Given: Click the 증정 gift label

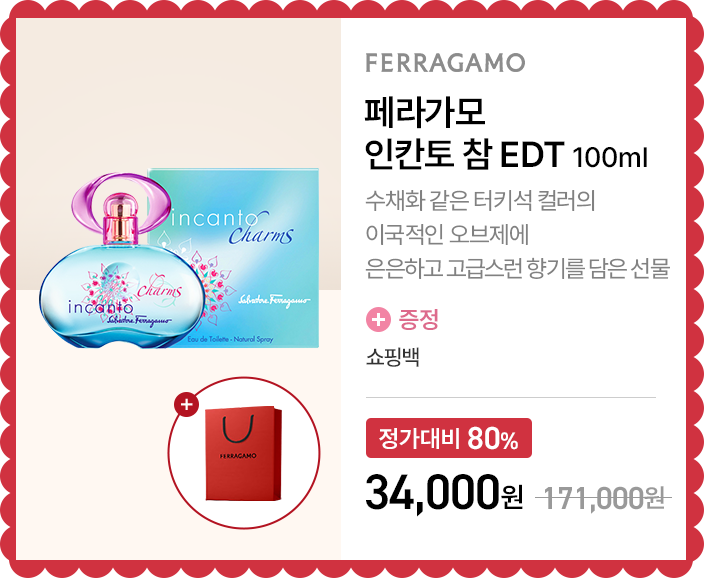Looking at the screenshot, I should pyautogui.click(x=418, y=320).
